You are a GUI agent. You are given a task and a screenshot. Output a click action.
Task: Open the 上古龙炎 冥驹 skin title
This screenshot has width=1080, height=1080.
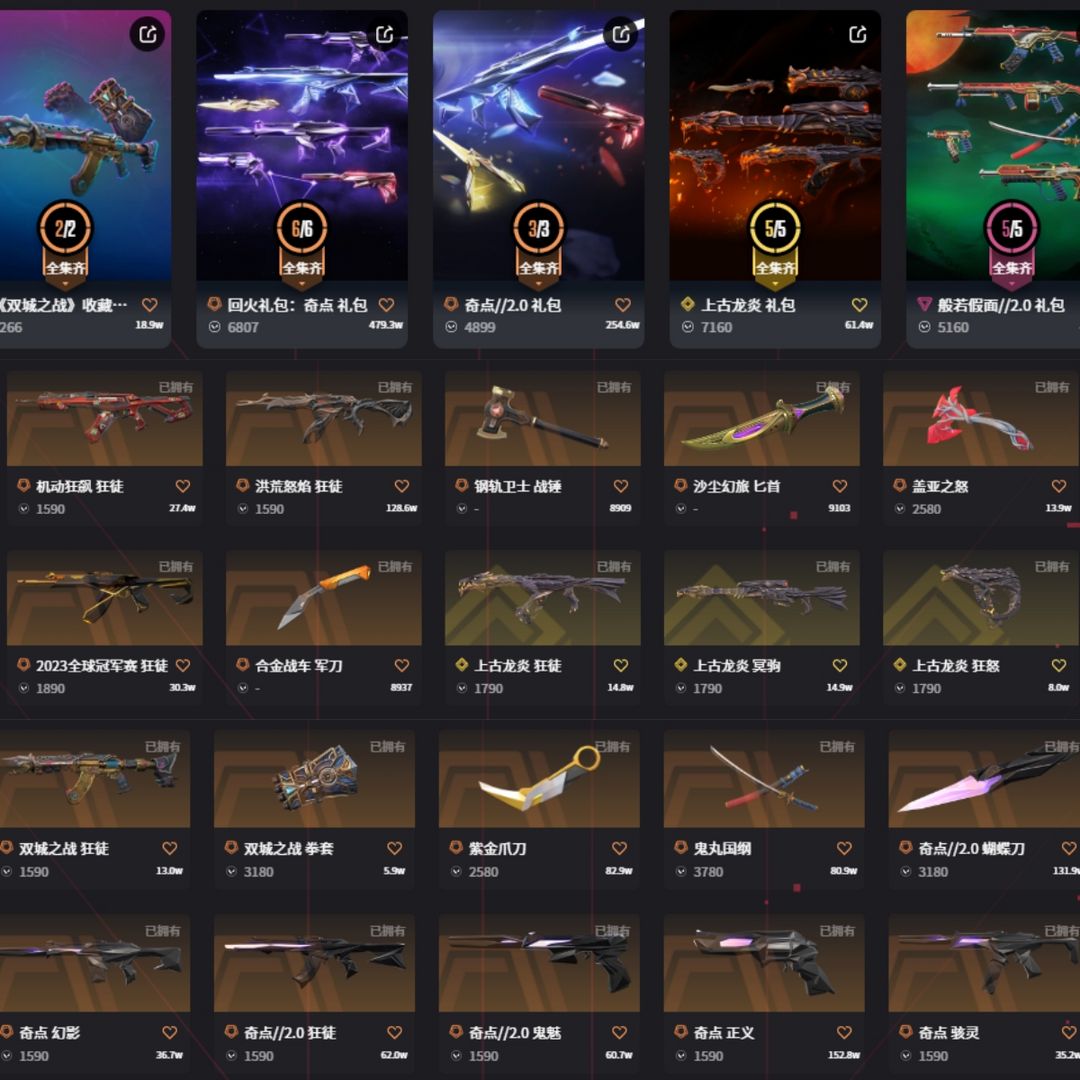click(x=736, y=665)
